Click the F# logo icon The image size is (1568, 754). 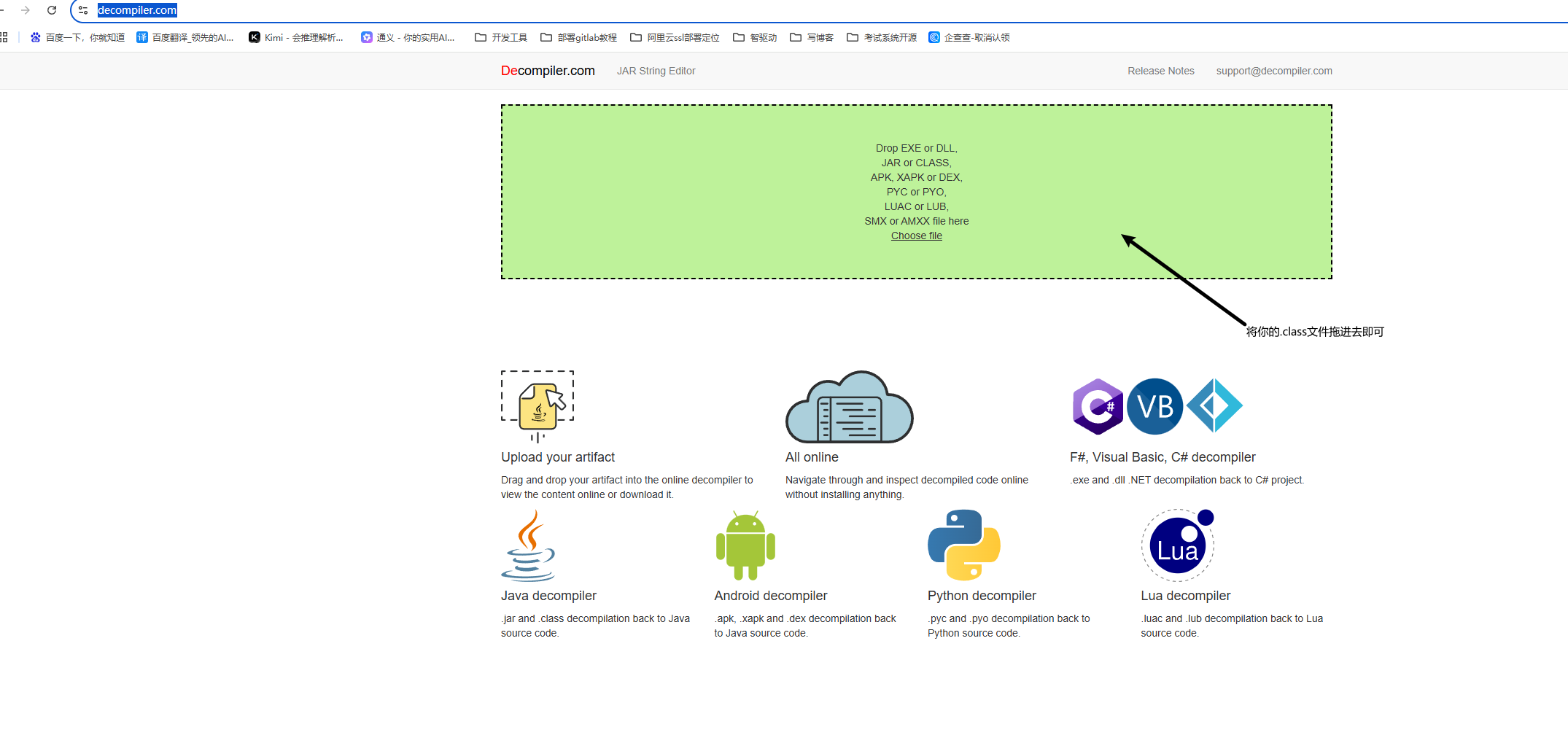coord(1214,406)
